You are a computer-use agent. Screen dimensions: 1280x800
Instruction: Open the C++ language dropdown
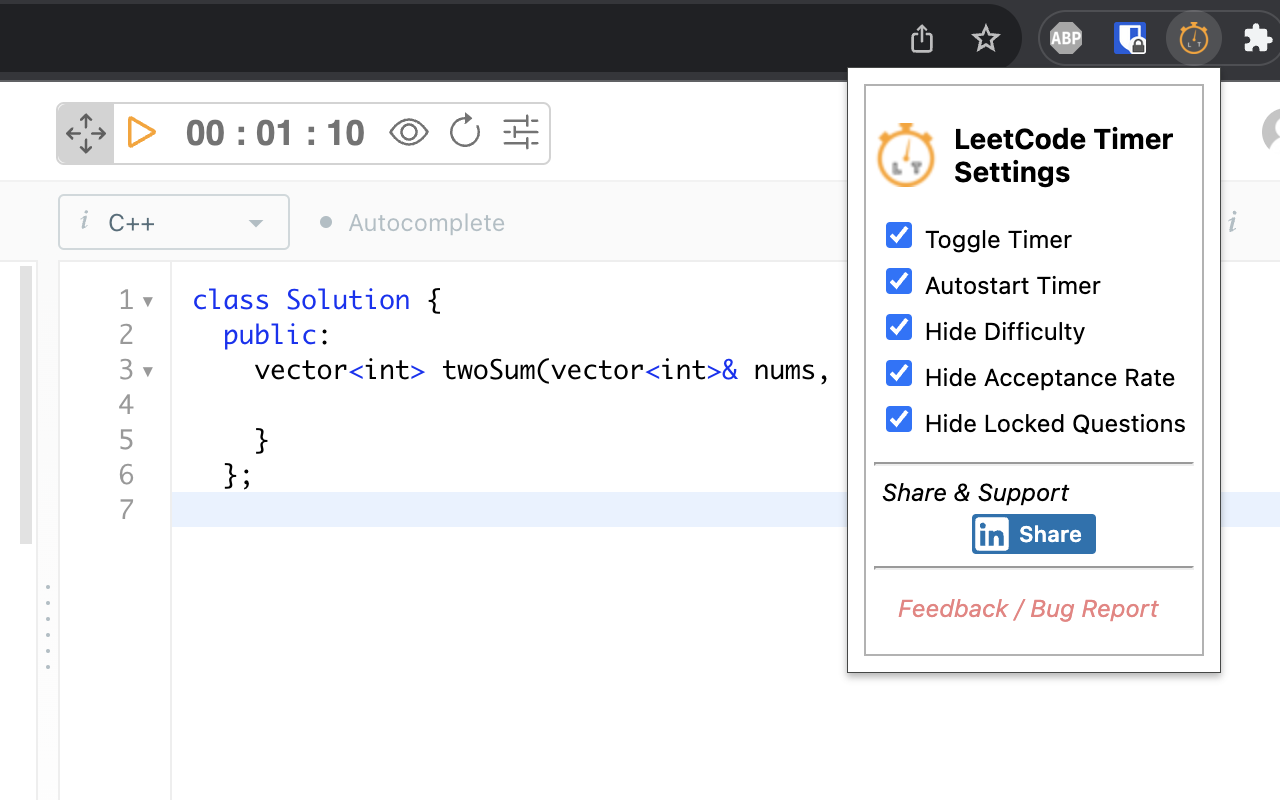pyautogui.click(x=174, y=222)
